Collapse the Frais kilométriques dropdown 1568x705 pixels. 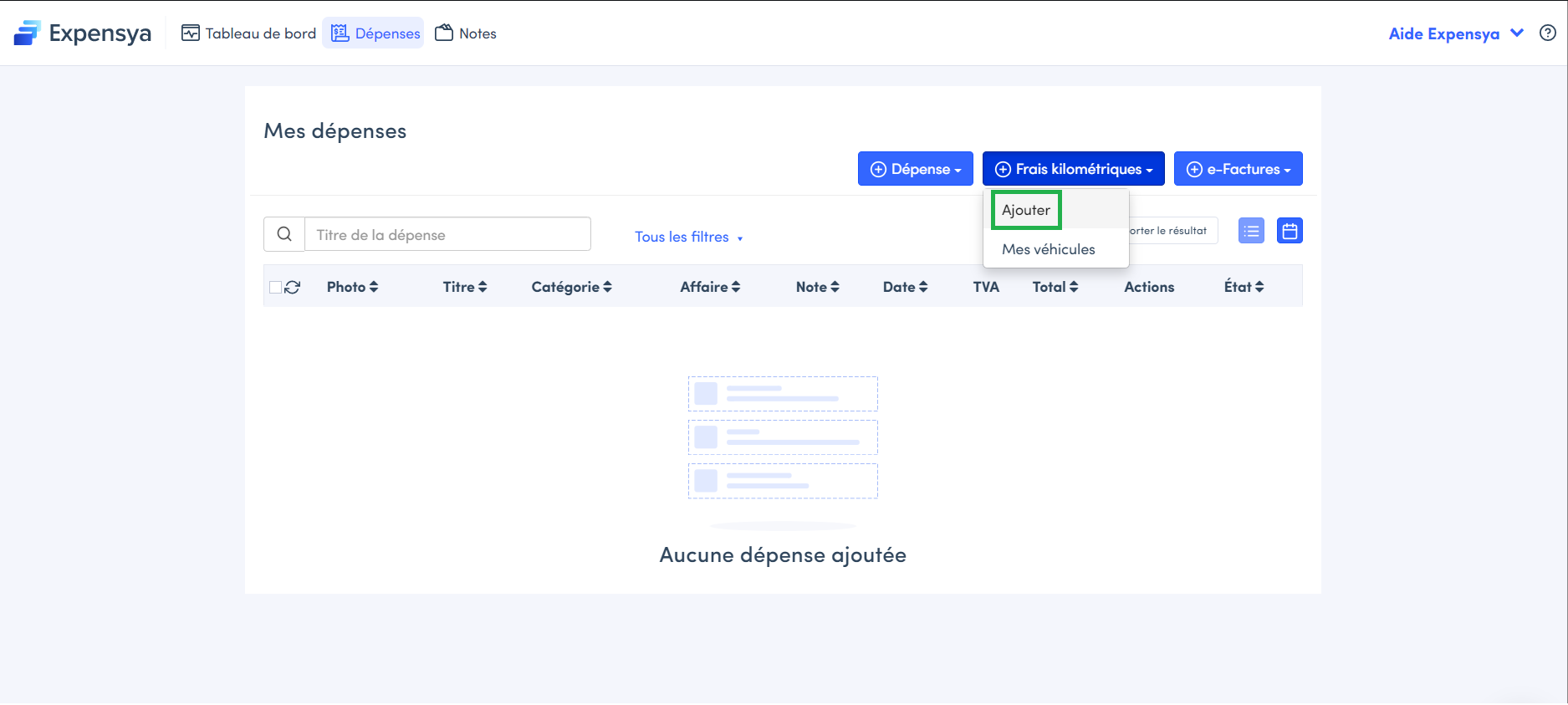[x=1074, y=169]
